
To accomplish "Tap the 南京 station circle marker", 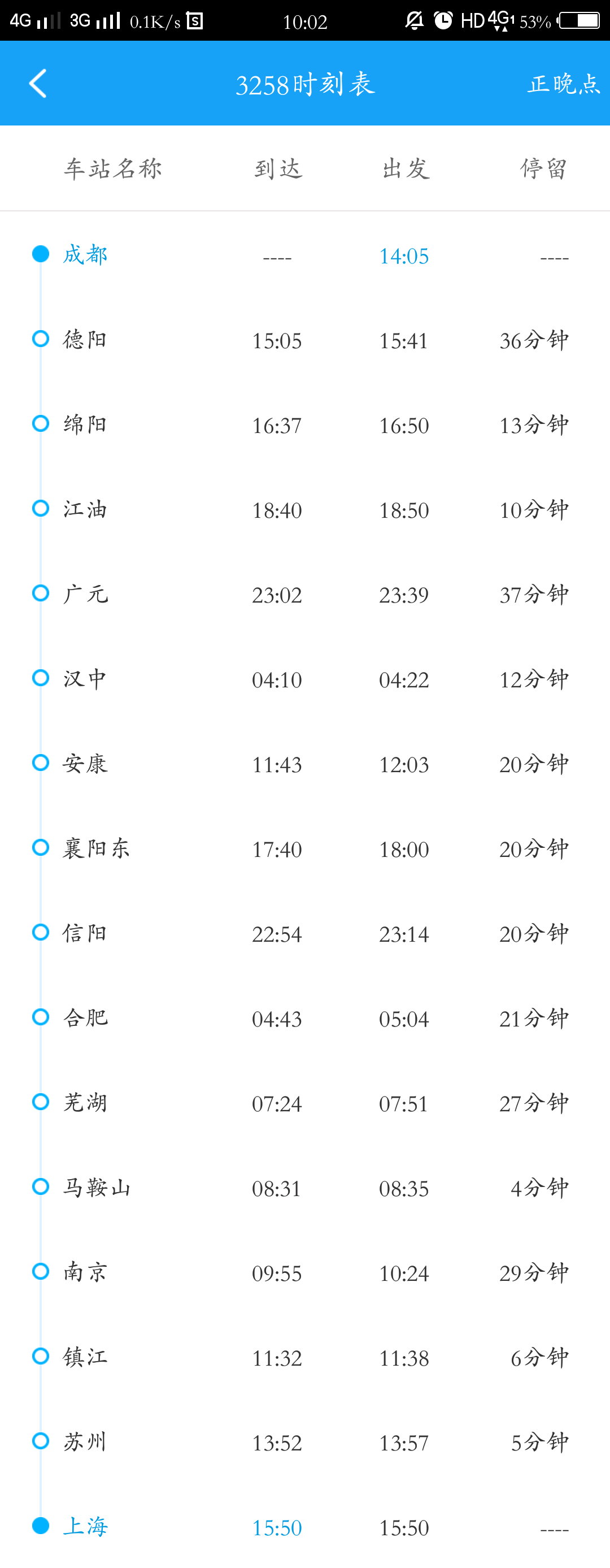I will pos(41,1271).
